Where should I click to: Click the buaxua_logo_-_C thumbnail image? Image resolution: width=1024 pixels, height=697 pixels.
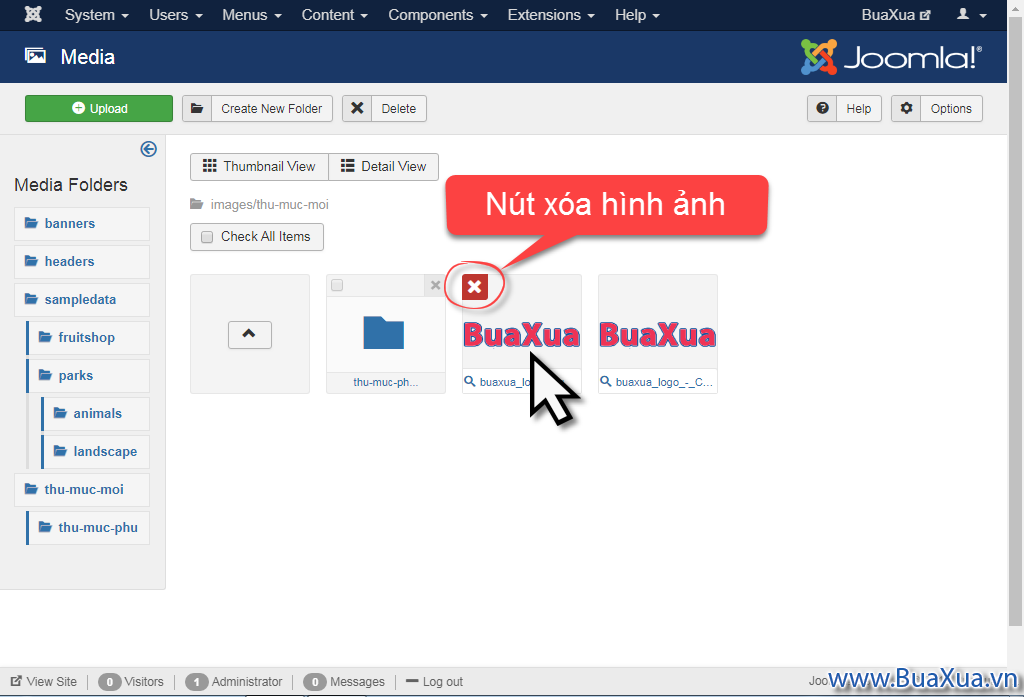tap(658, 334)
